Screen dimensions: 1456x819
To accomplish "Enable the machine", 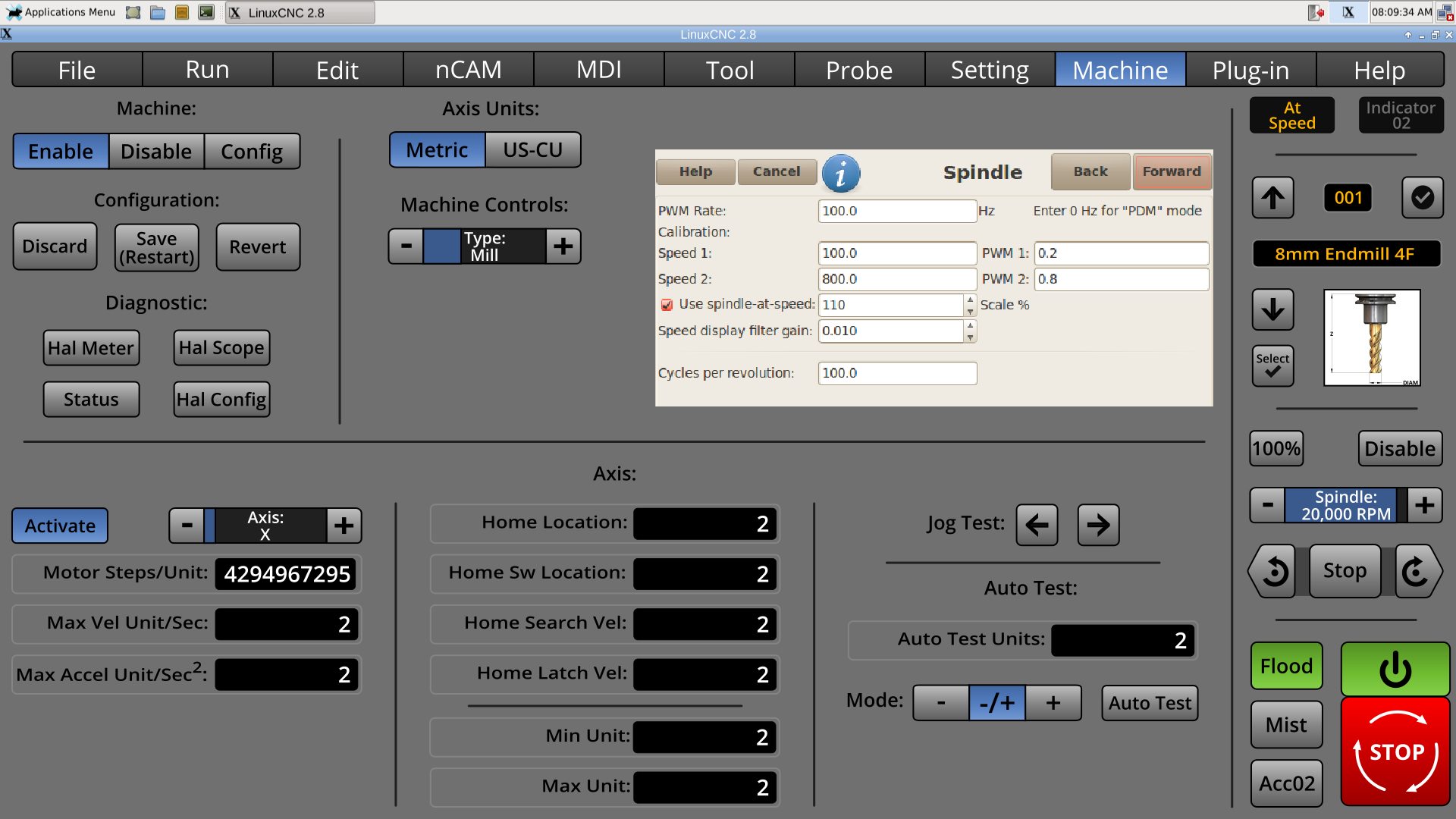I will coord(61,152).
